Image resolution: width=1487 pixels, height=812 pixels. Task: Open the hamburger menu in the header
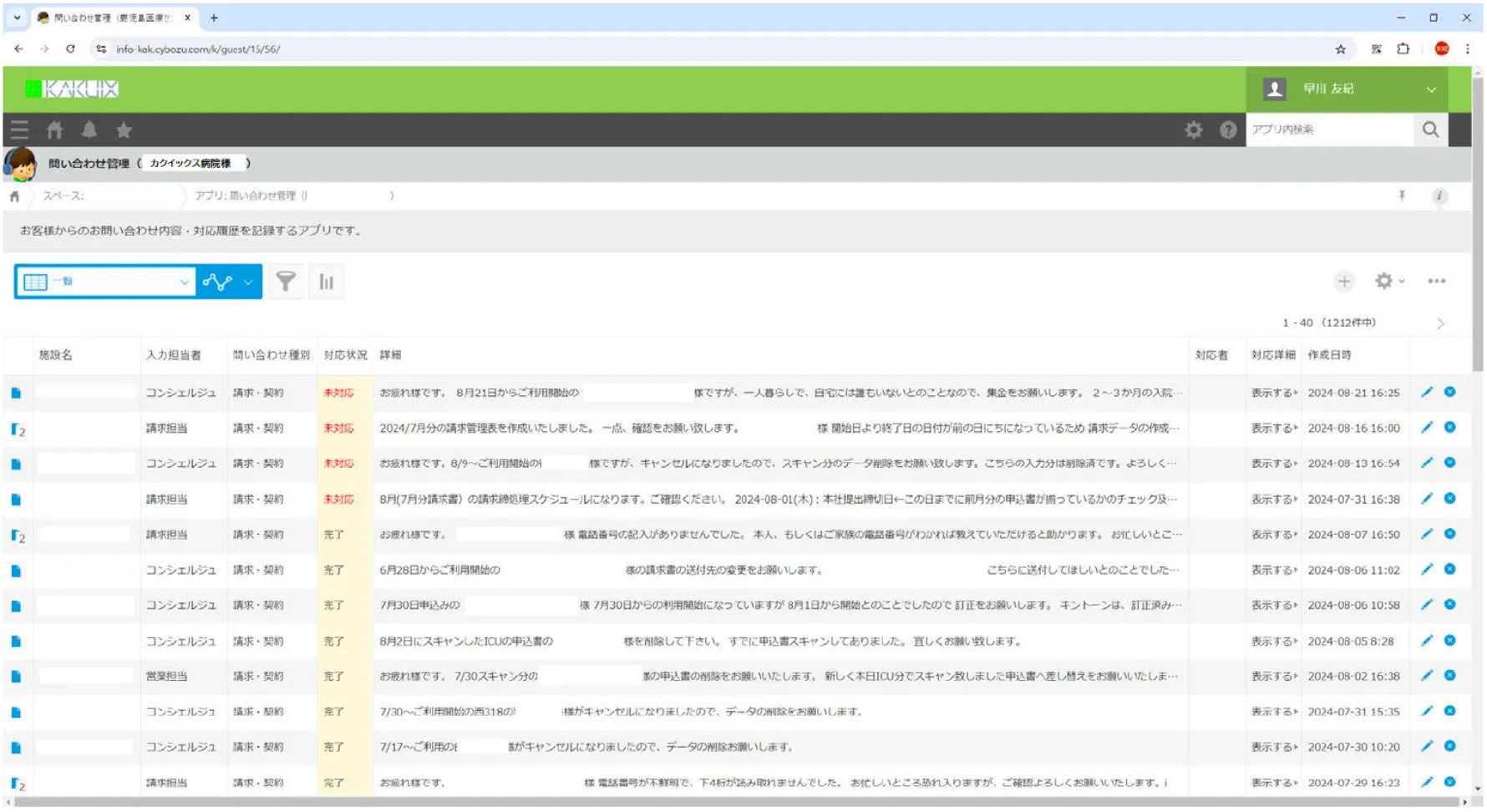point(19,130)
